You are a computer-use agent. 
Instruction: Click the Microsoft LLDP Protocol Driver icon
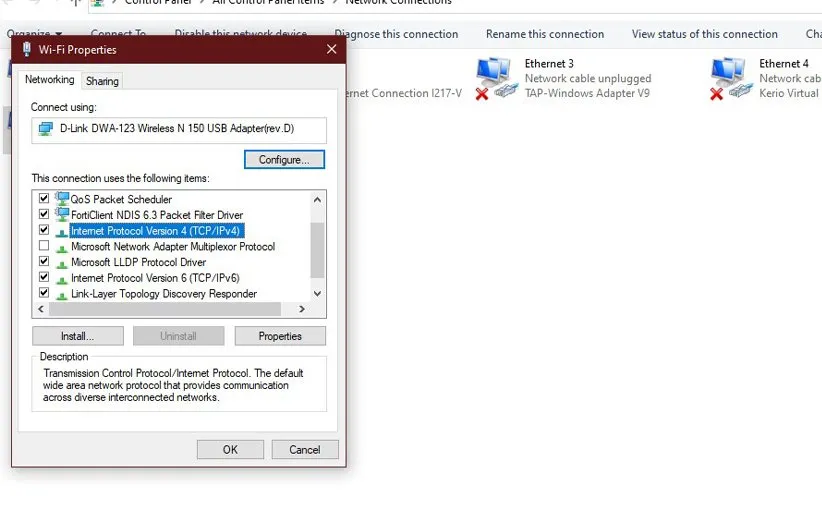[x=61, y=263]
